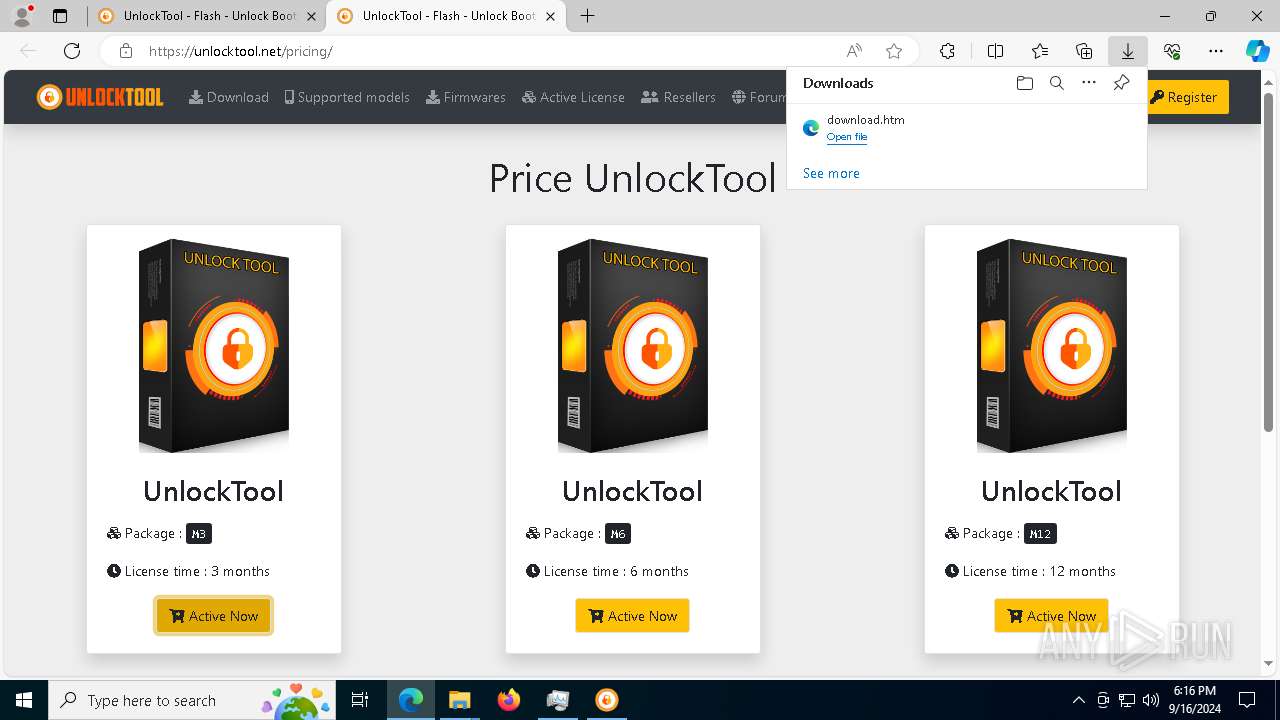Viewport: 1280px width, 720px height.
Task: Click Active Now for M3 package
Action: point(214,616)
